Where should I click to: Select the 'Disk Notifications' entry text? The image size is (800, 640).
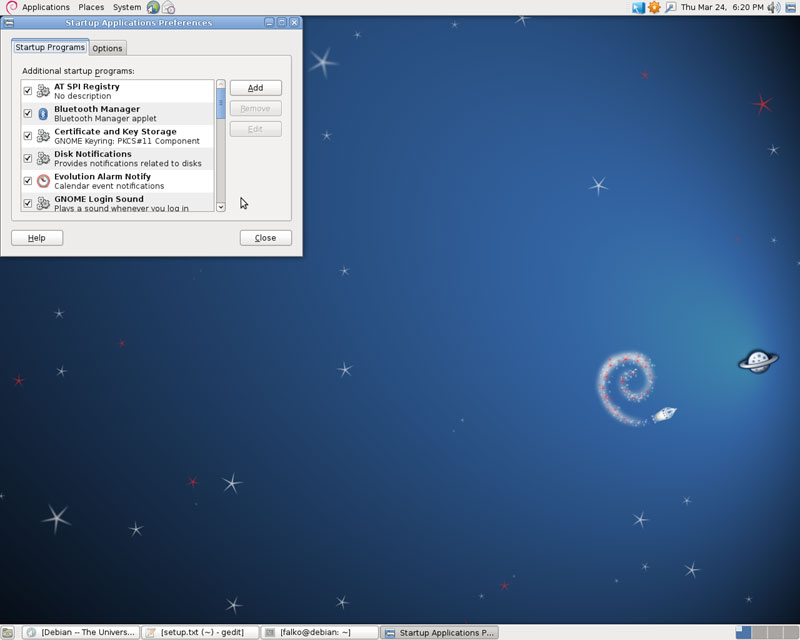[93, 154]
